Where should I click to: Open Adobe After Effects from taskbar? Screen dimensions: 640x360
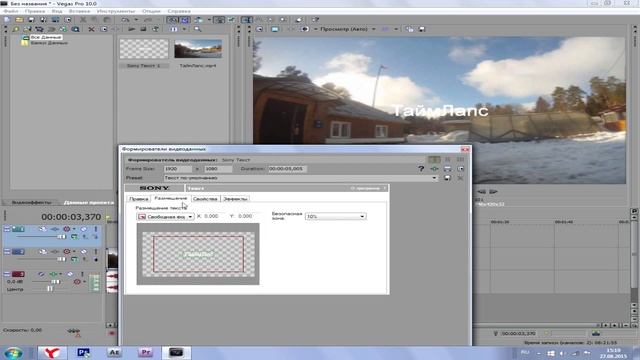[x=114, y=352]
